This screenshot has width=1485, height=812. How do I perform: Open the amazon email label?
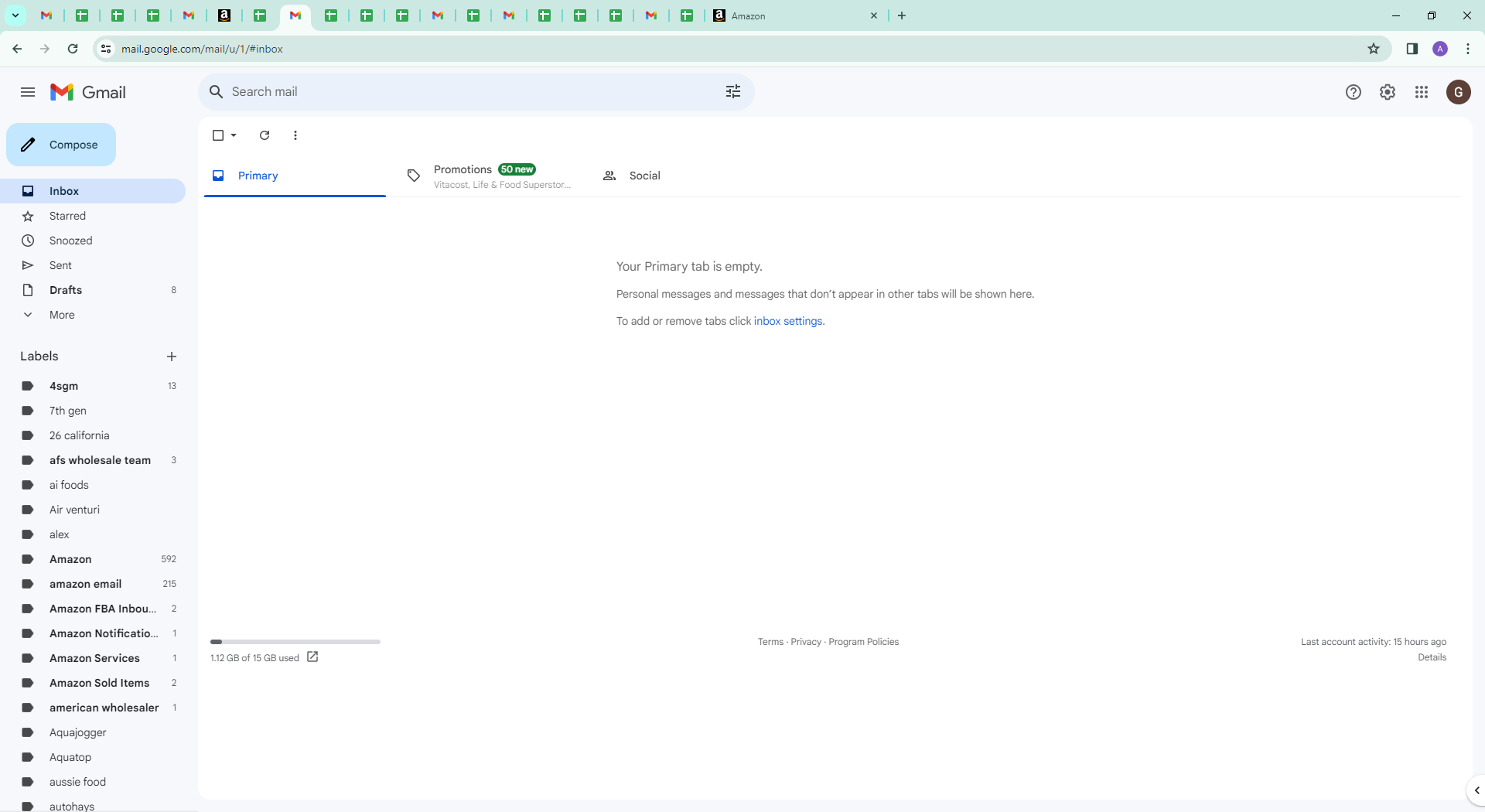click(x=93, y=584)
